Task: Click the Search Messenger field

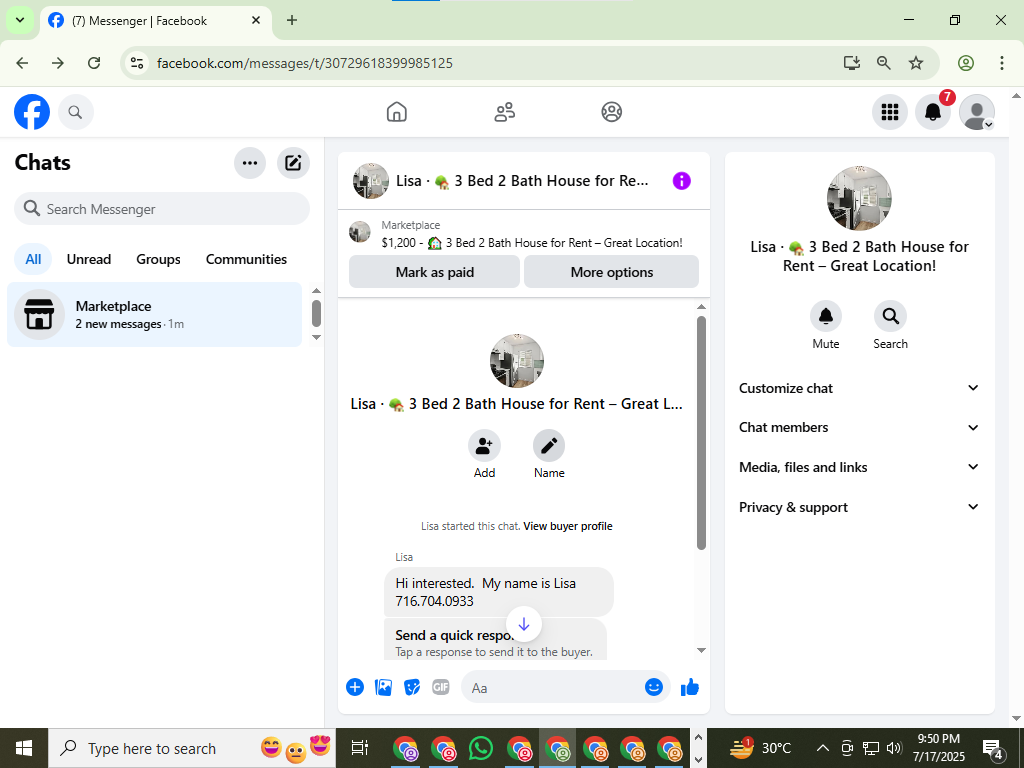Action: (162, 209)
